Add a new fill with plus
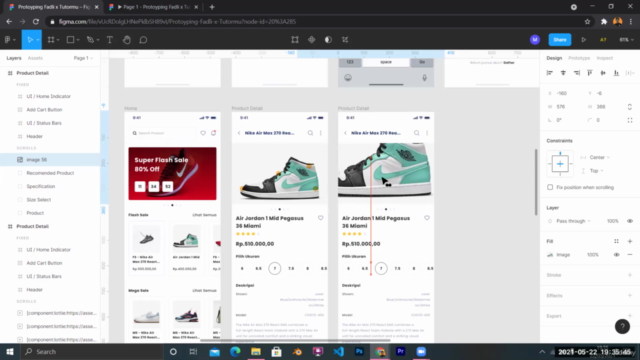The height and width of the screenshot is (360, 640). coord(630,241)
